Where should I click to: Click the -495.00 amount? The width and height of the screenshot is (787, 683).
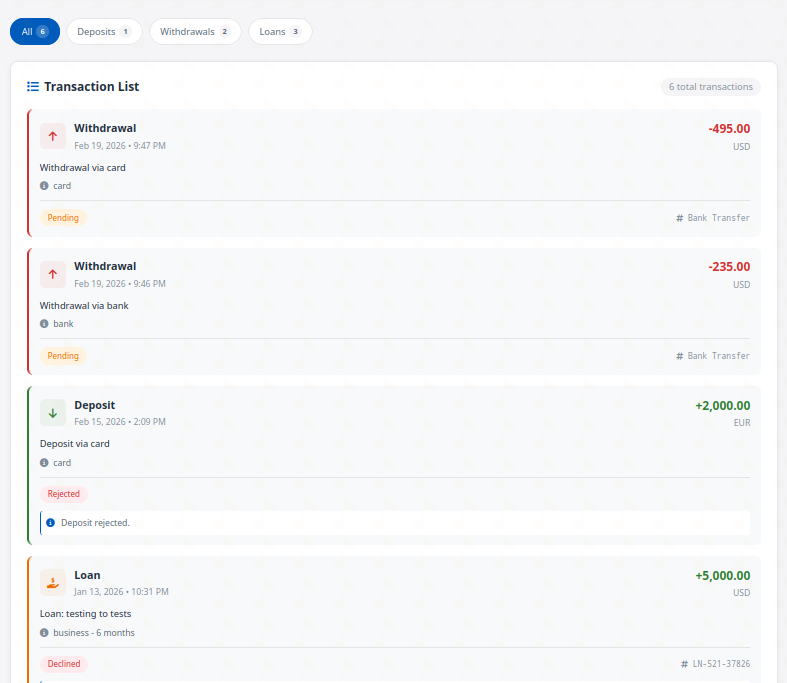(x=729, y=128)
